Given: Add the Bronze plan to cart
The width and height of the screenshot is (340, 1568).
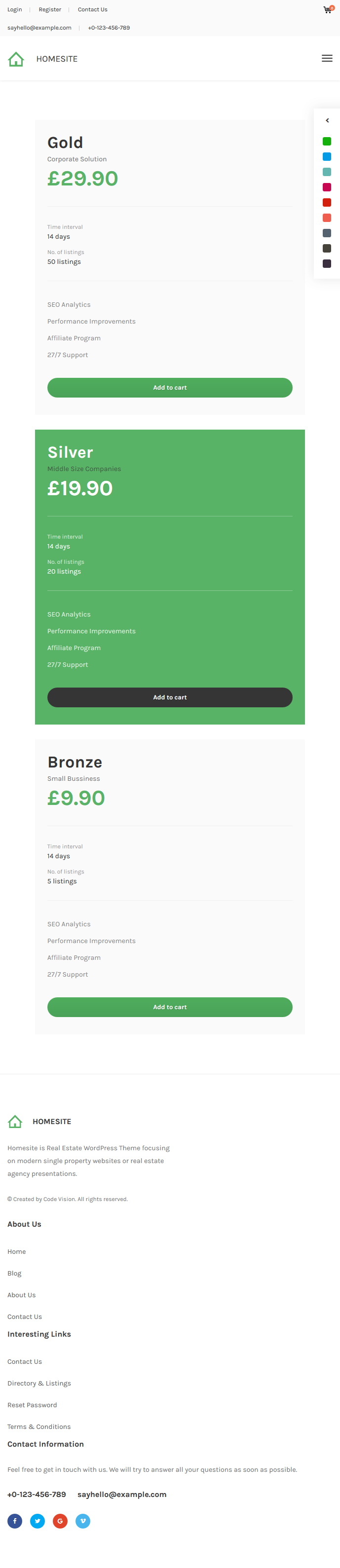Looking at the screenshot, I should (170, 1007).
